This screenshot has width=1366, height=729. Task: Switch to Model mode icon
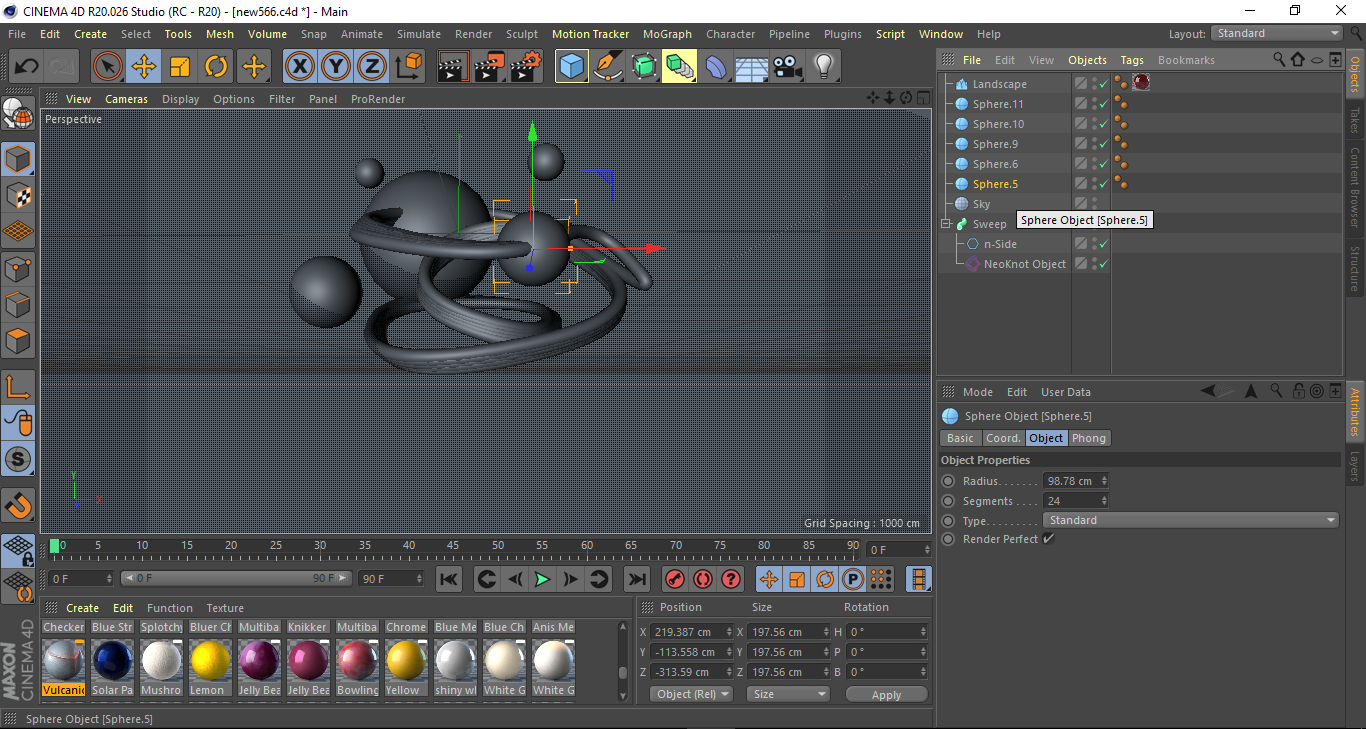(x=18, y=159)
